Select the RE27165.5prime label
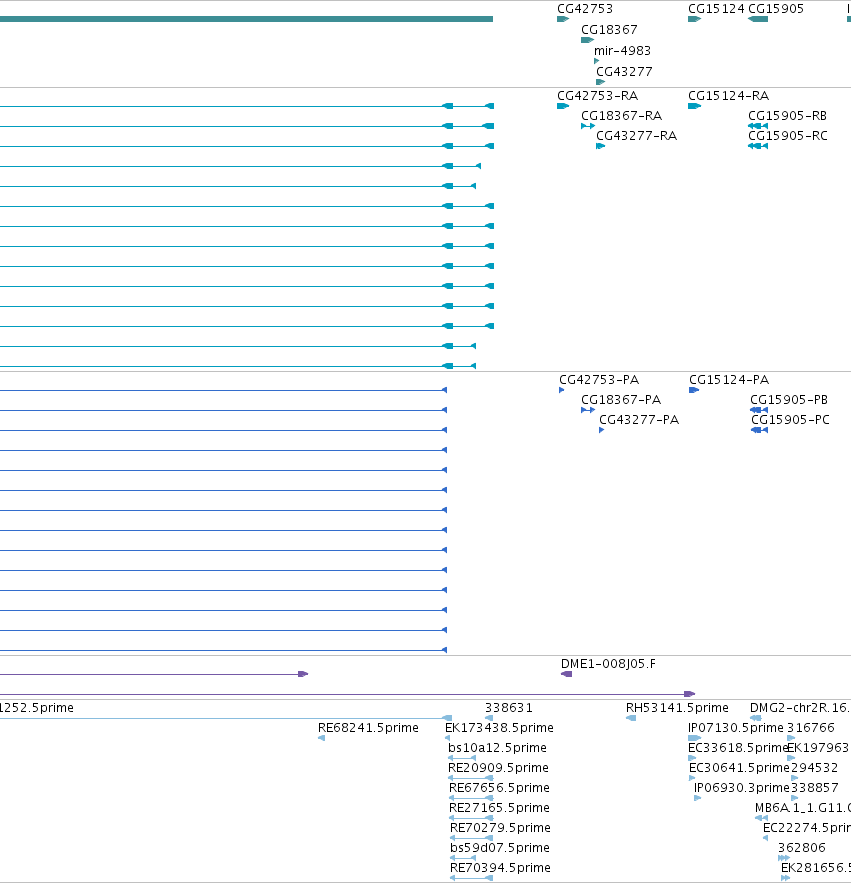The image size is (851, 883). (x=499, y=808)
